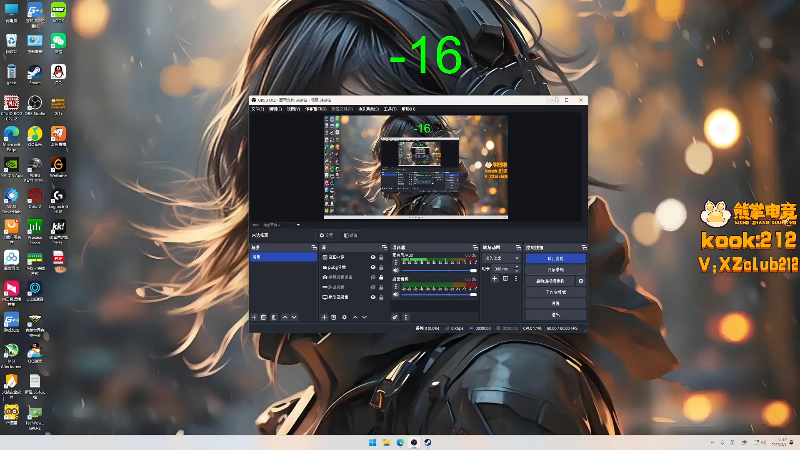Viewport: 800px width, 450px height.
Task: Open the Edit menu in OBS
Action: coord(276,109)
